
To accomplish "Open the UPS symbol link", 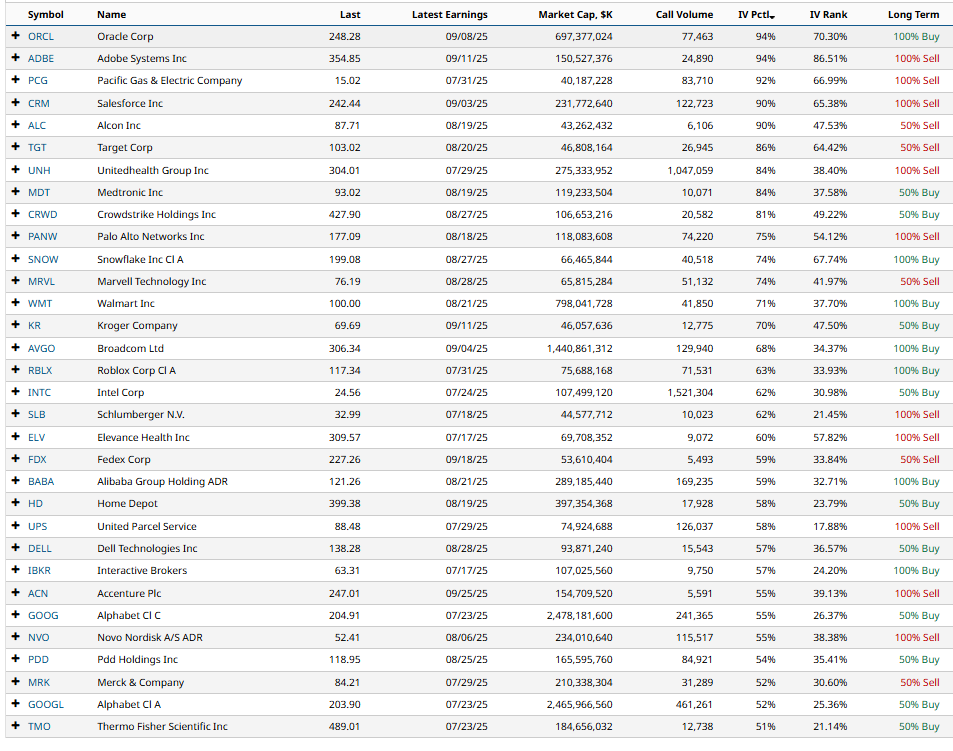I will click(x=38, y=526).
